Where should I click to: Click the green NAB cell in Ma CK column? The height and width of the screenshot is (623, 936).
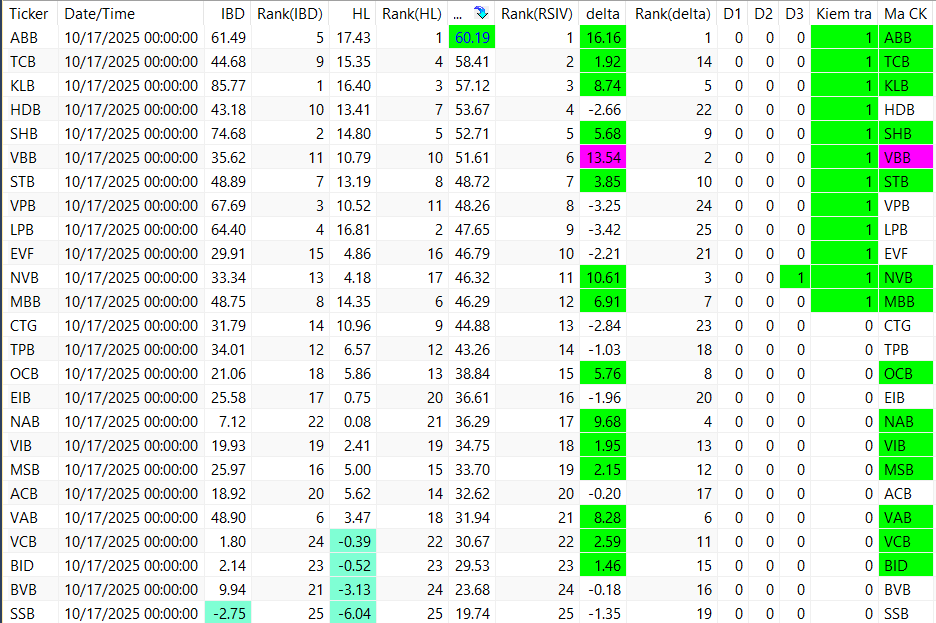906,421
